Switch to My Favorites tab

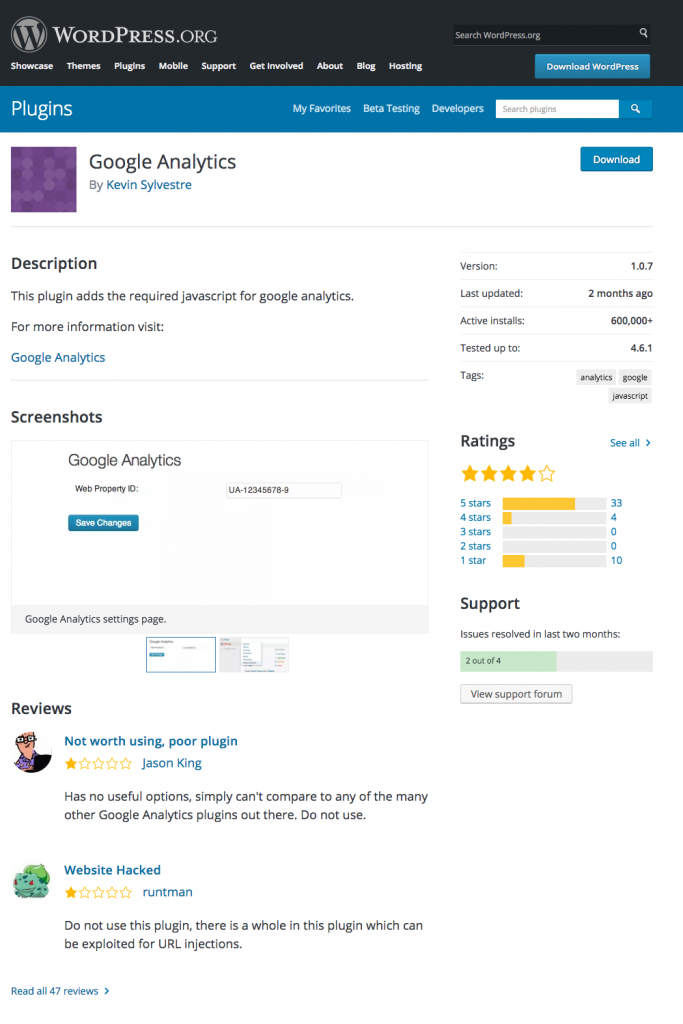pyautogui.click(x=321, y=108)
